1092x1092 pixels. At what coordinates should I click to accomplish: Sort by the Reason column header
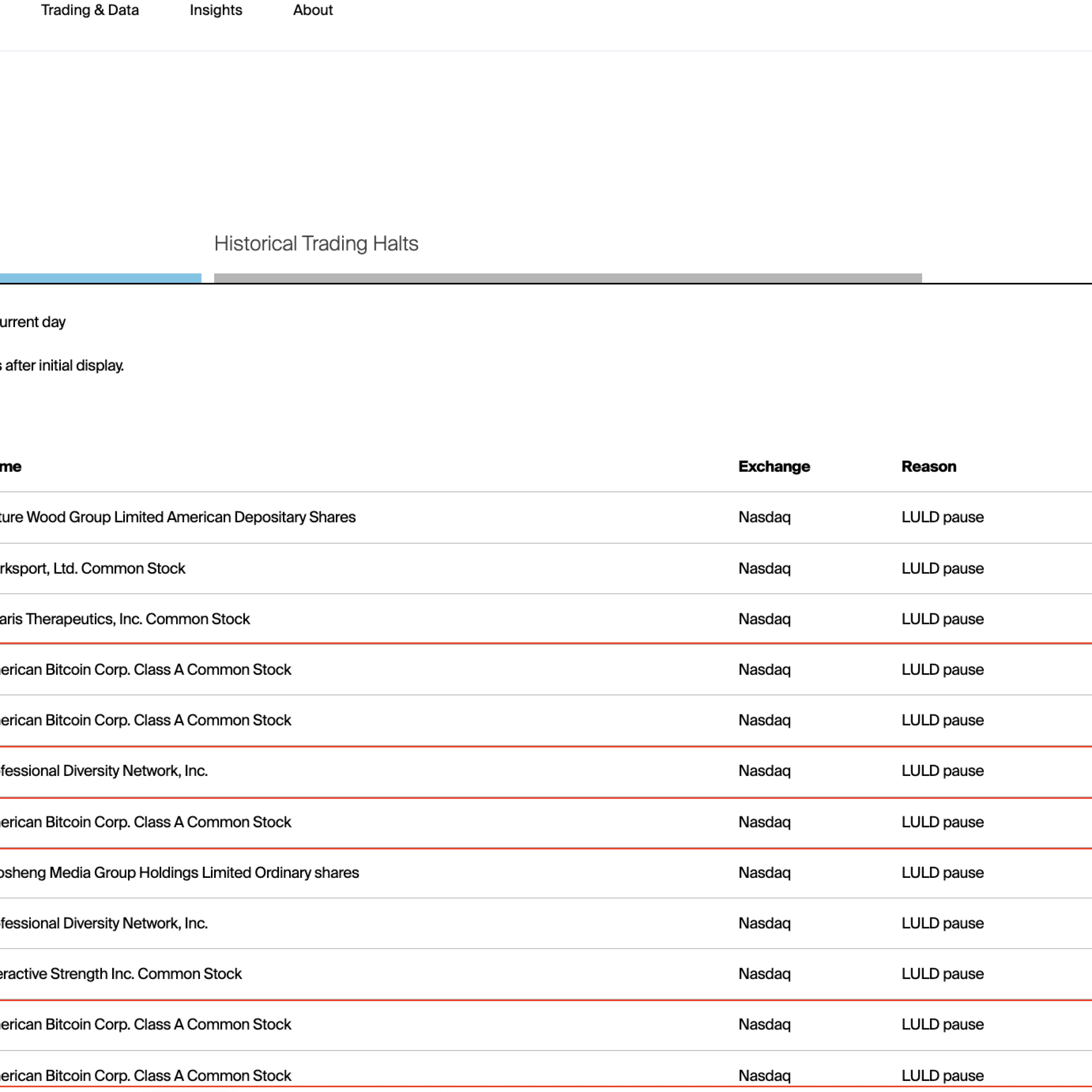929,466
